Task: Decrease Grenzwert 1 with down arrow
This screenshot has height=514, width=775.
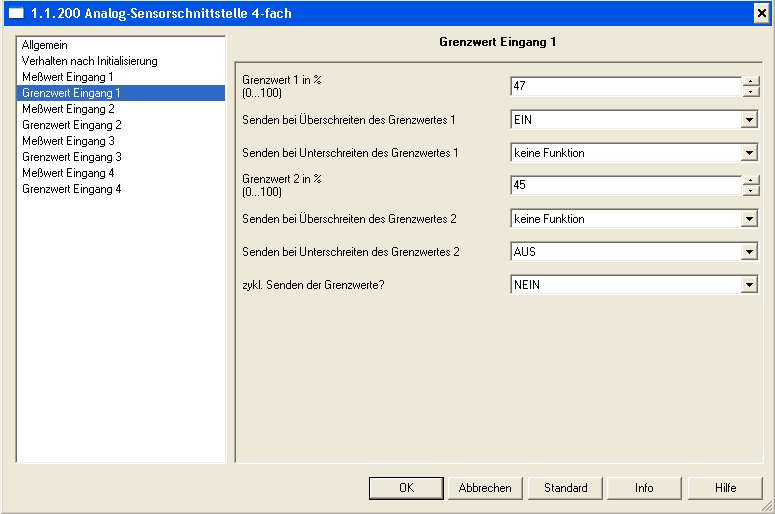Action: pos(750,92)
